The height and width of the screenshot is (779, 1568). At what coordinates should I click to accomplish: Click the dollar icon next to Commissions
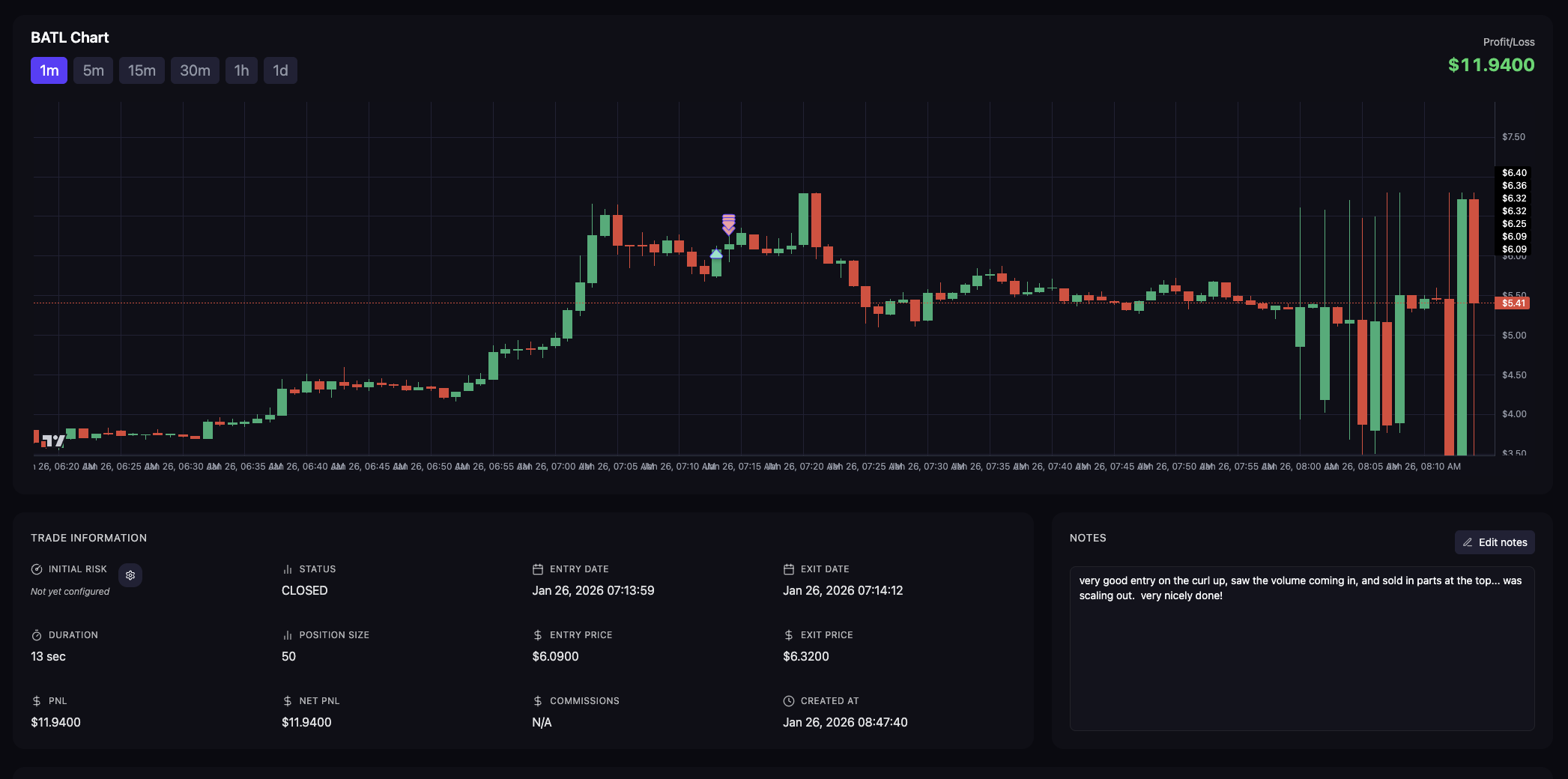click(x=537, y=701)
